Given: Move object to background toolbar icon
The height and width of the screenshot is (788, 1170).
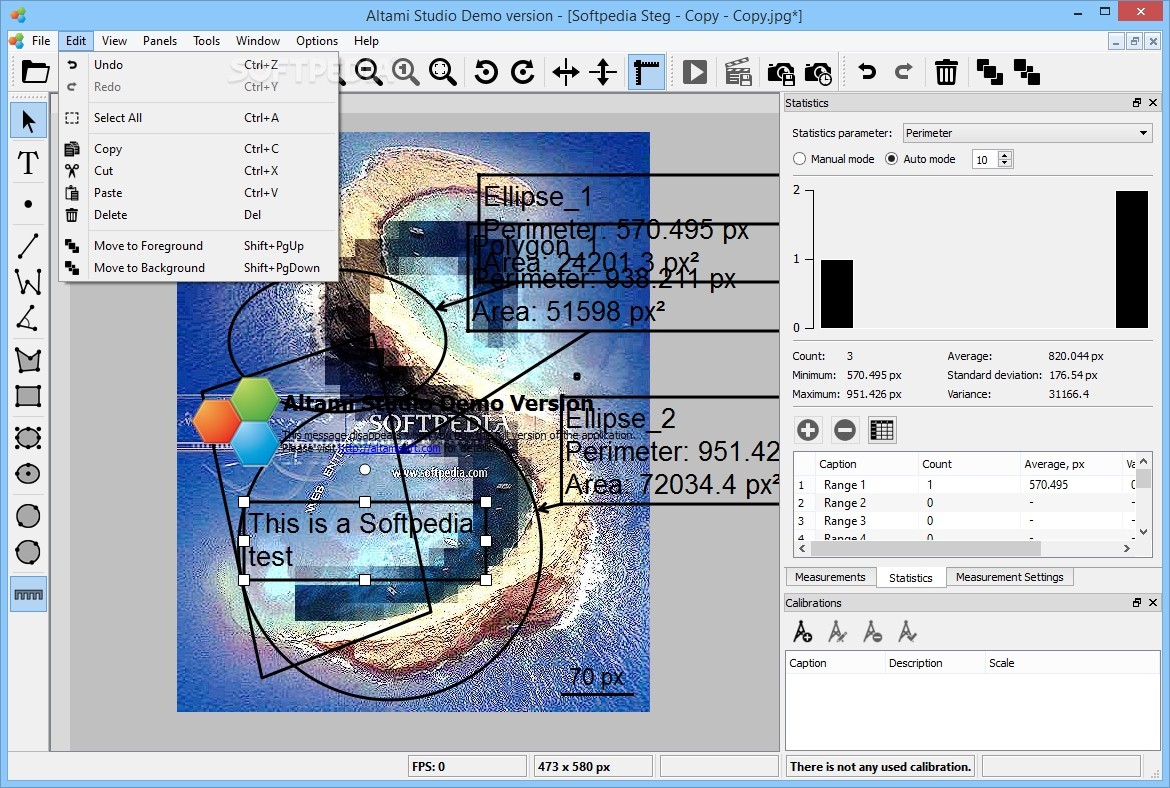Looking at the screenshot, I should click(1027, 72).
